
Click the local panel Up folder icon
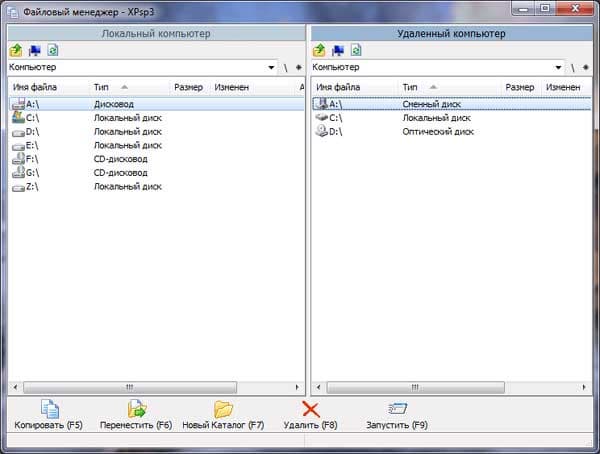tap(16, 50)
